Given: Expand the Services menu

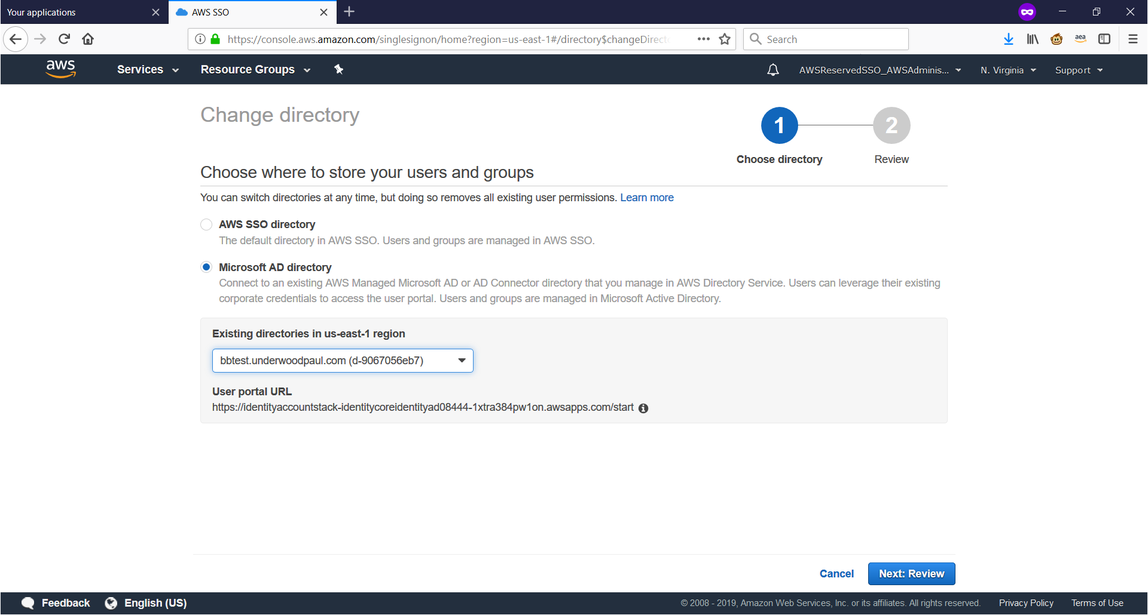Looking at the screenshot, I should pos(148,70).
